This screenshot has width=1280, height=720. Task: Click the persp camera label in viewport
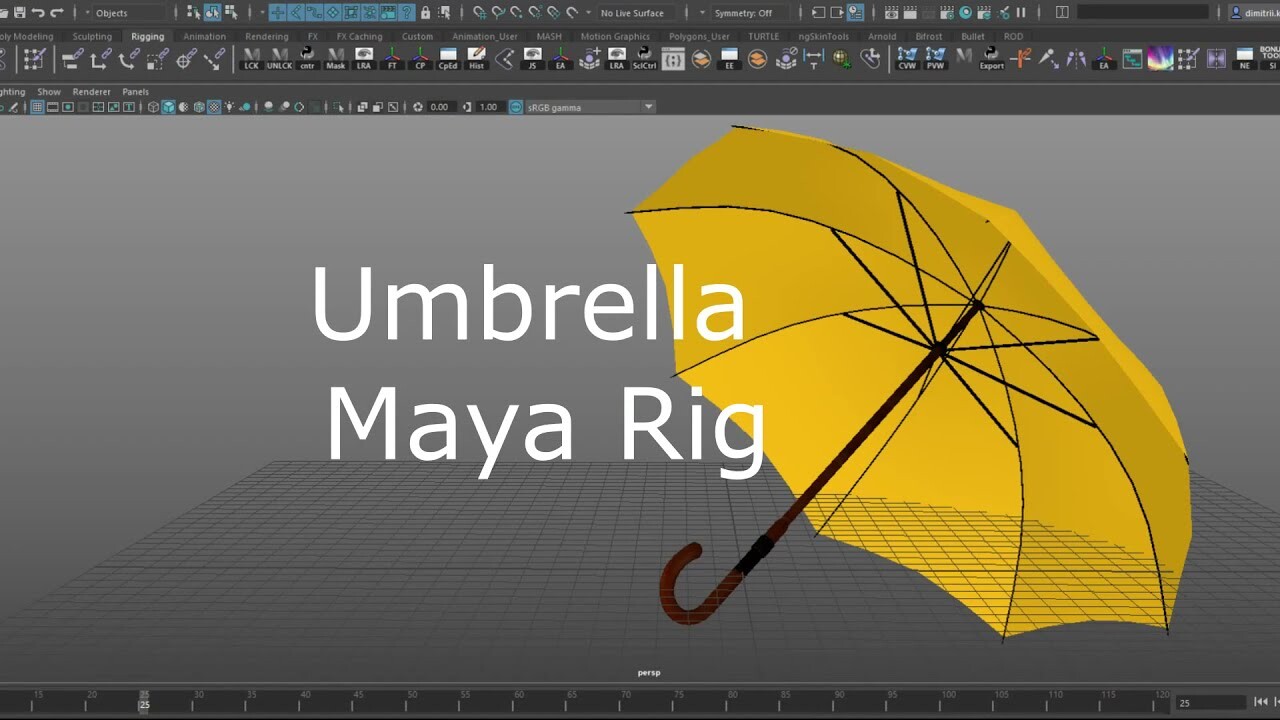[x=648, y=672]
